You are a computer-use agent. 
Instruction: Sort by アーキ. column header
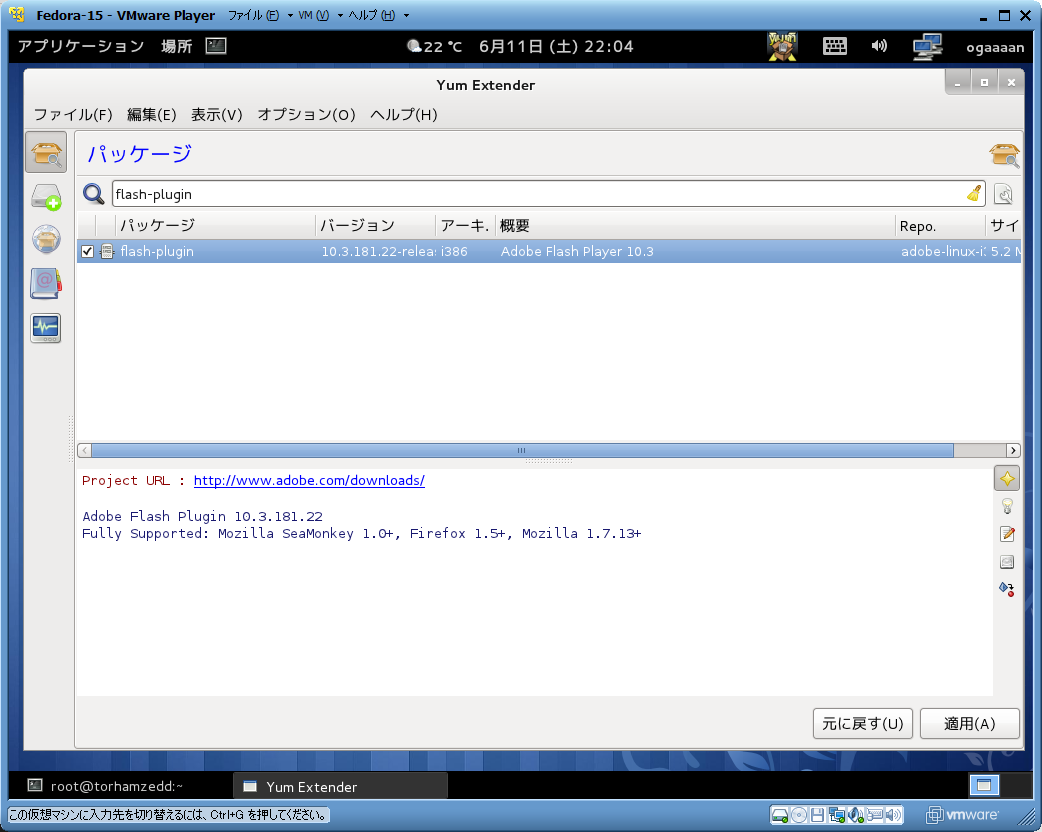click(465, 225)
